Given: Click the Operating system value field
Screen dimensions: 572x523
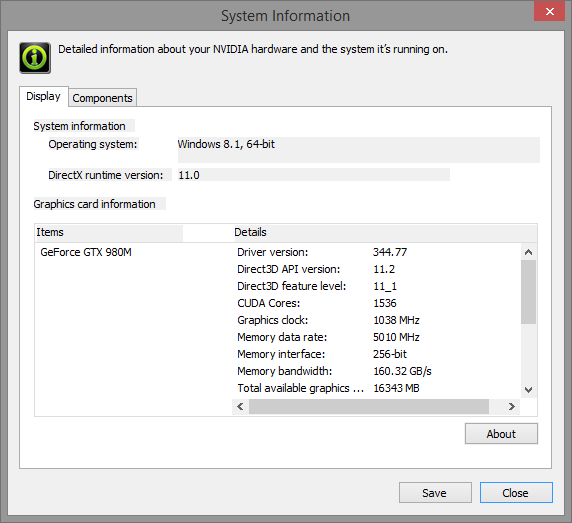Looking at the screenshot, I should [359, 150].
